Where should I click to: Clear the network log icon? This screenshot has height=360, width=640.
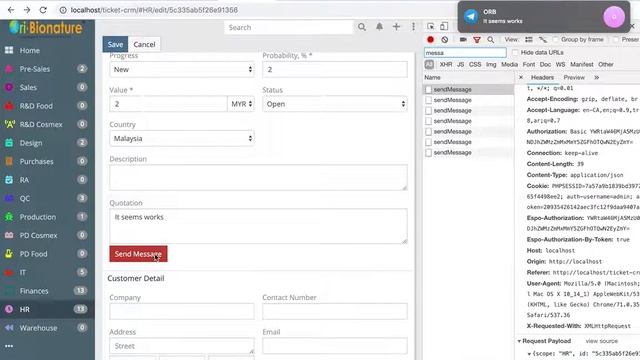pos(444,40)
